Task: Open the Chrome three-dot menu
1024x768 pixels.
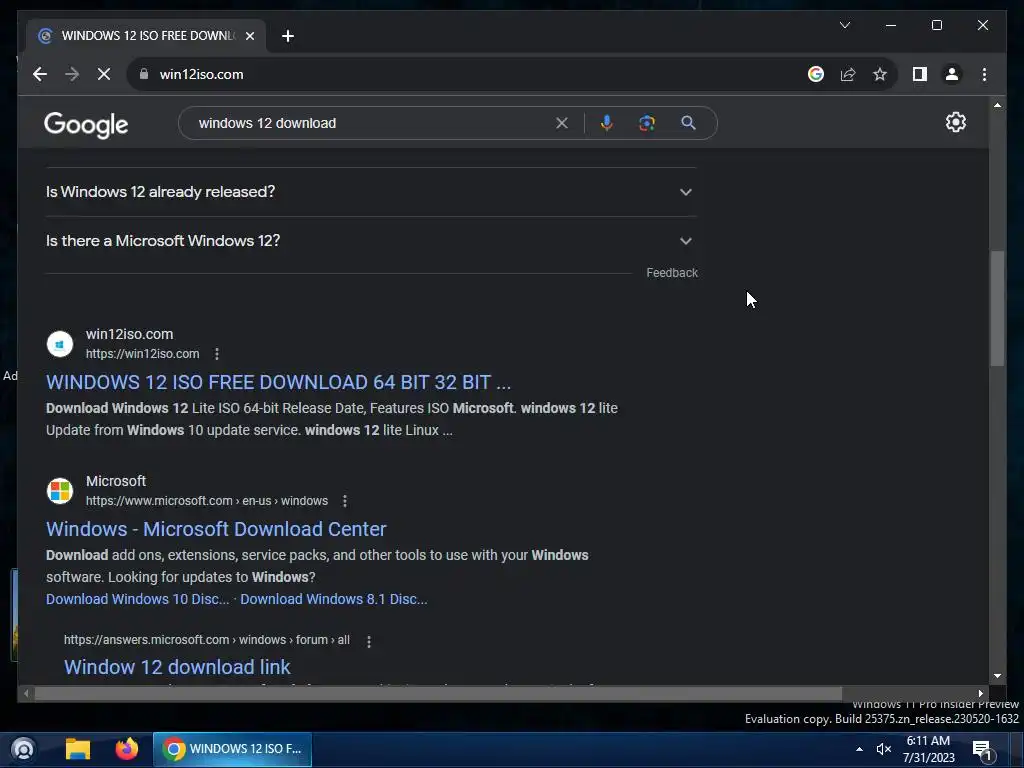Action: [984, 74]
